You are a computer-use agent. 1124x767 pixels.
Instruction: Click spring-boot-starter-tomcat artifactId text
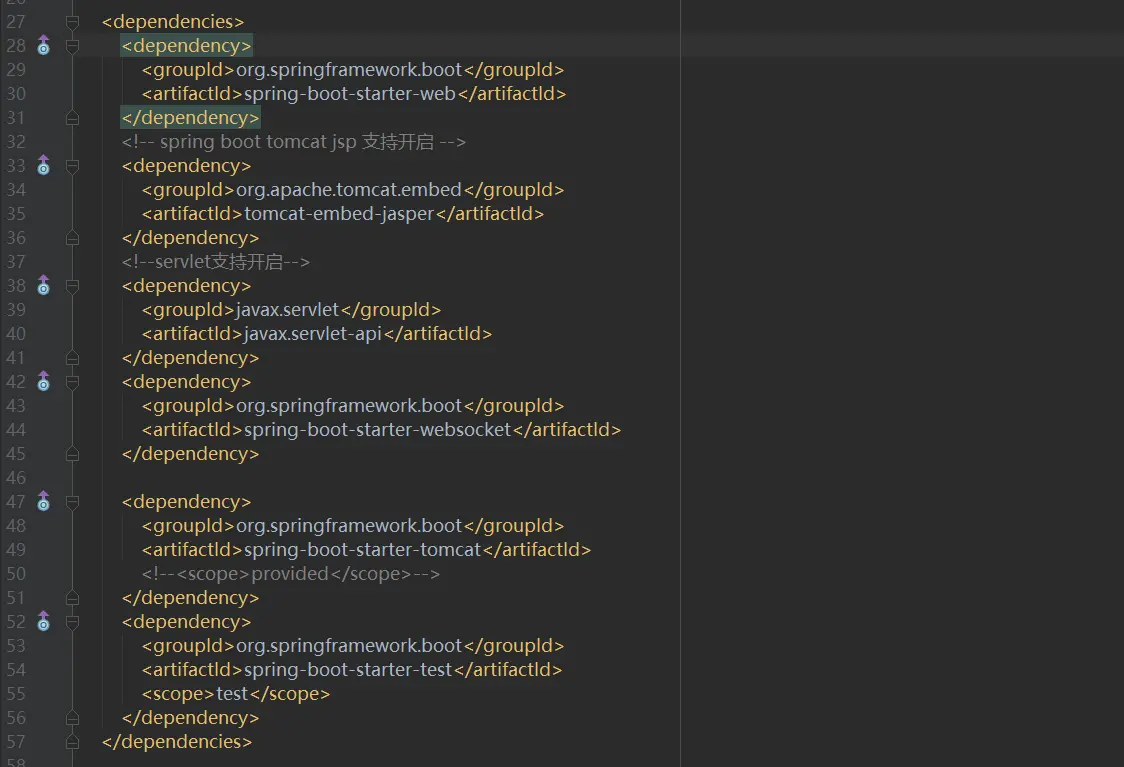362,550
